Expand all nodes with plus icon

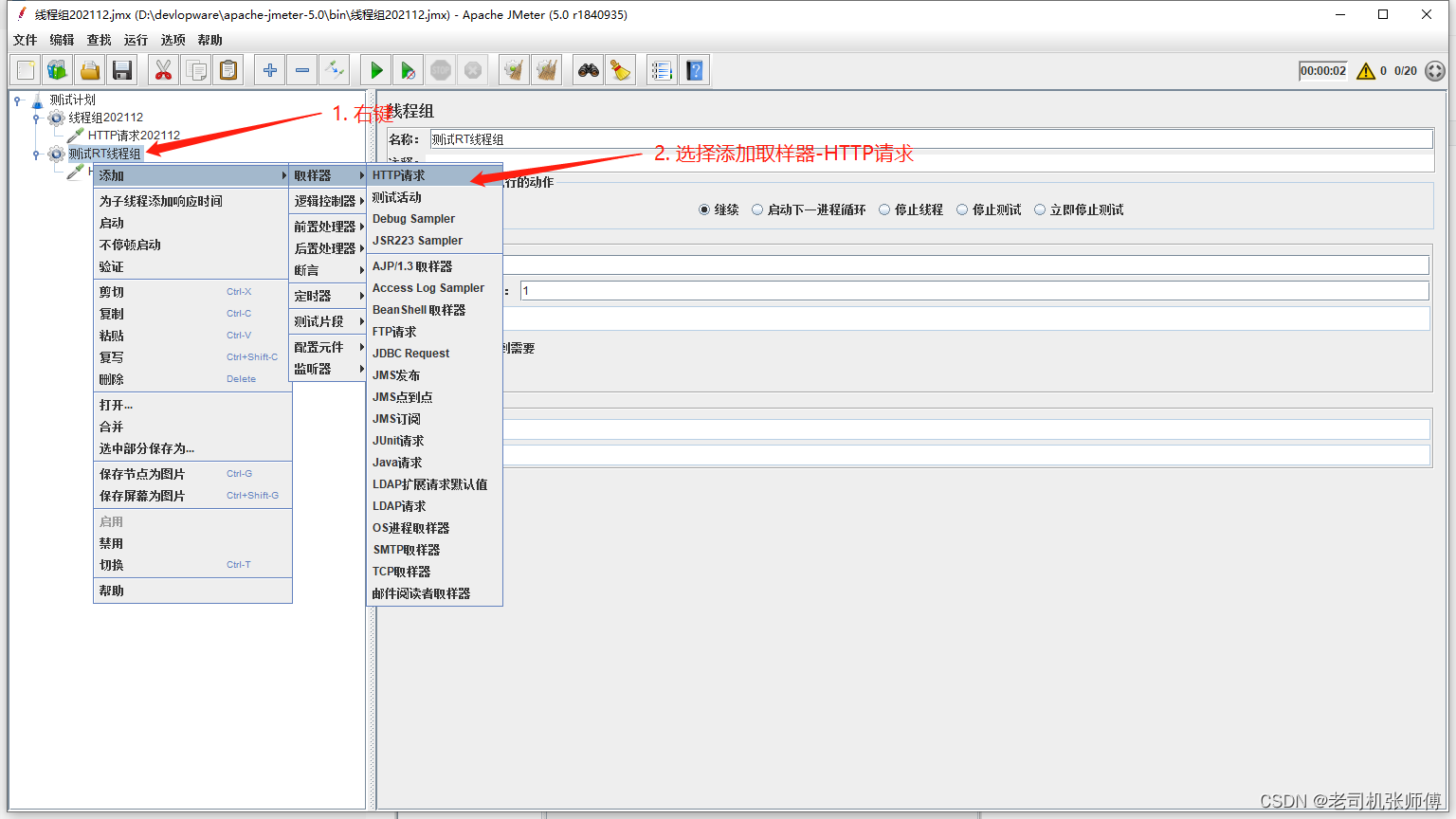pos(270,70)
